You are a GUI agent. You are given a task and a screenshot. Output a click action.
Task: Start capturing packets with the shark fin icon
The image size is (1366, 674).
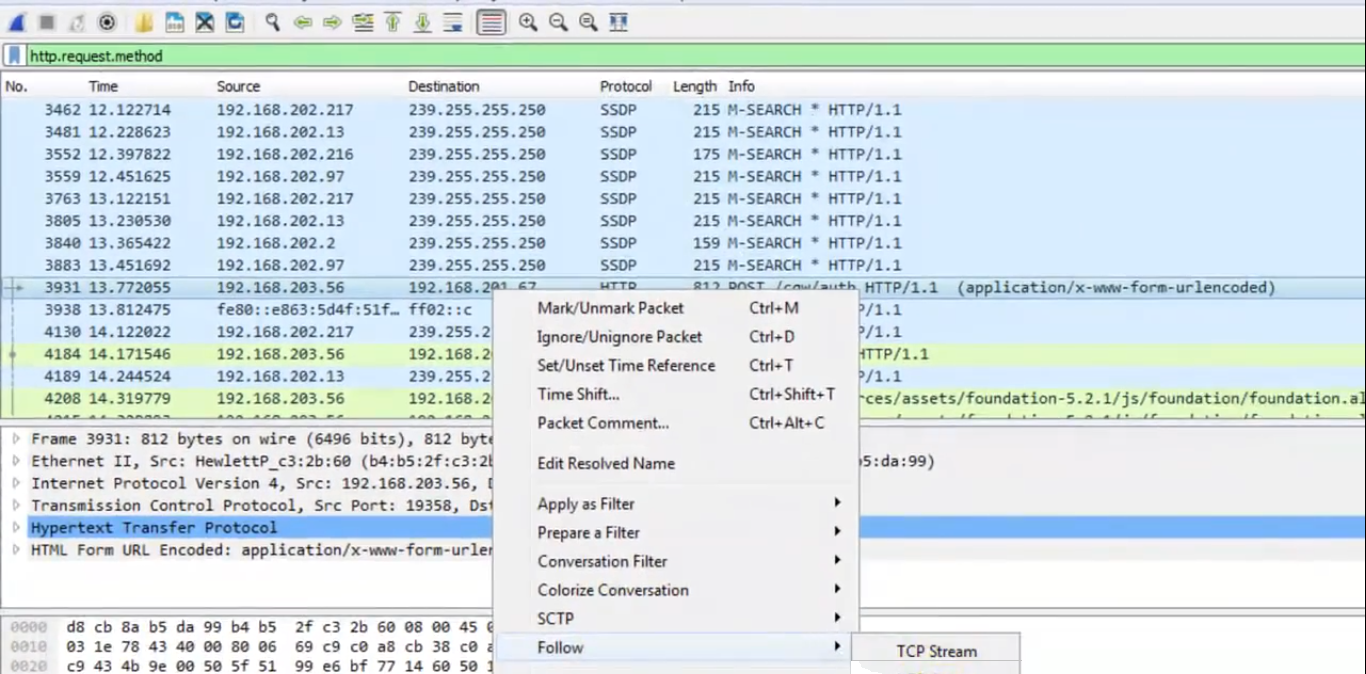pos(17,22)
